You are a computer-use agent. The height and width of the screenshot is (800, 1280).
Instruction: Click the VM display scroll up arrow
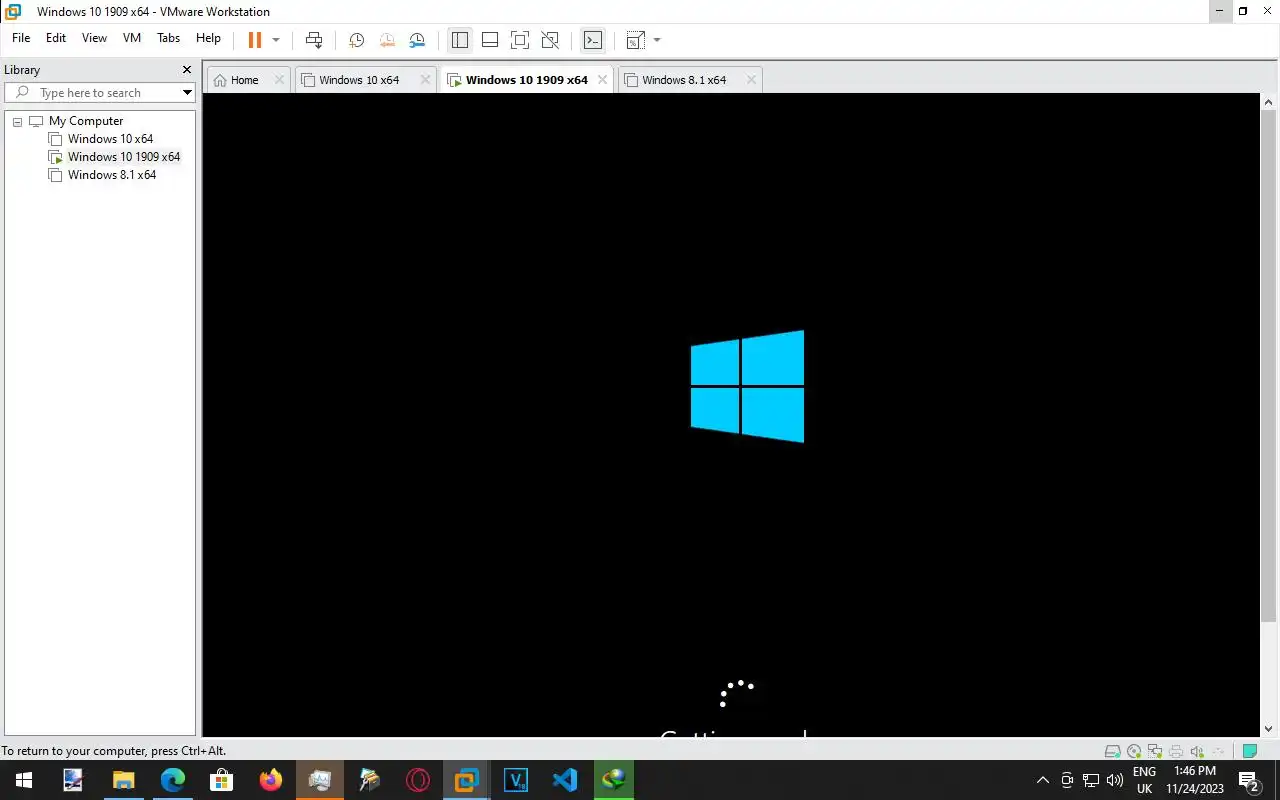(1270, 102)
